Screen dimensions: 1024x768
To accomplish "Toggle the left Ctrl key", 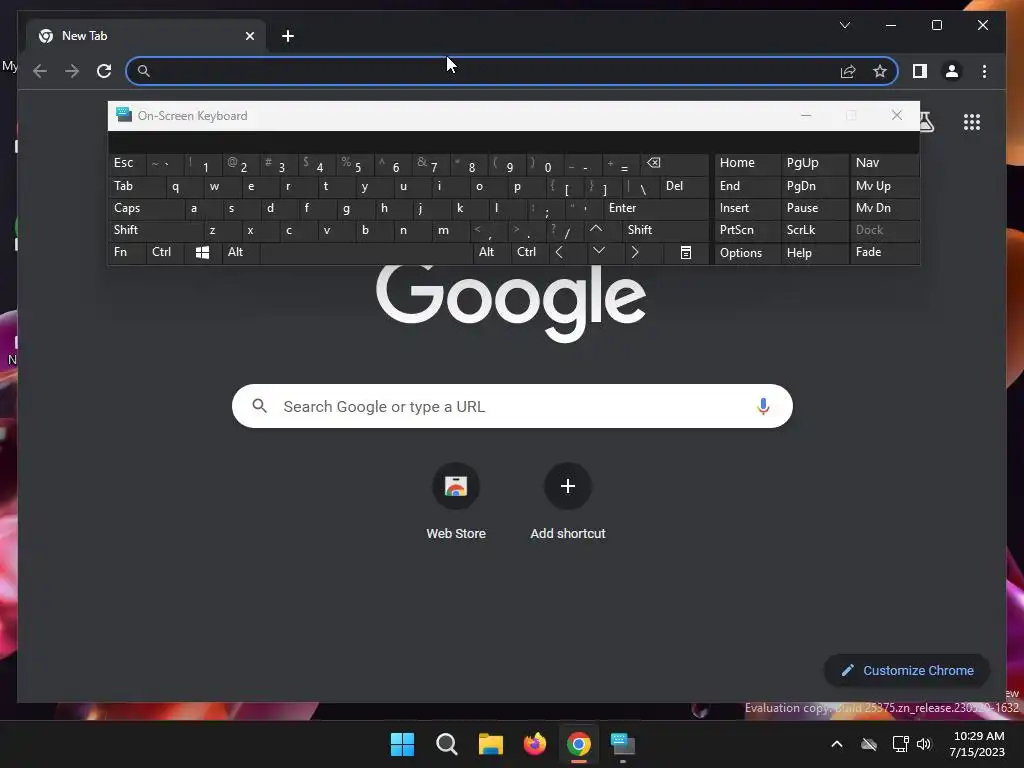I will point(165,253).
